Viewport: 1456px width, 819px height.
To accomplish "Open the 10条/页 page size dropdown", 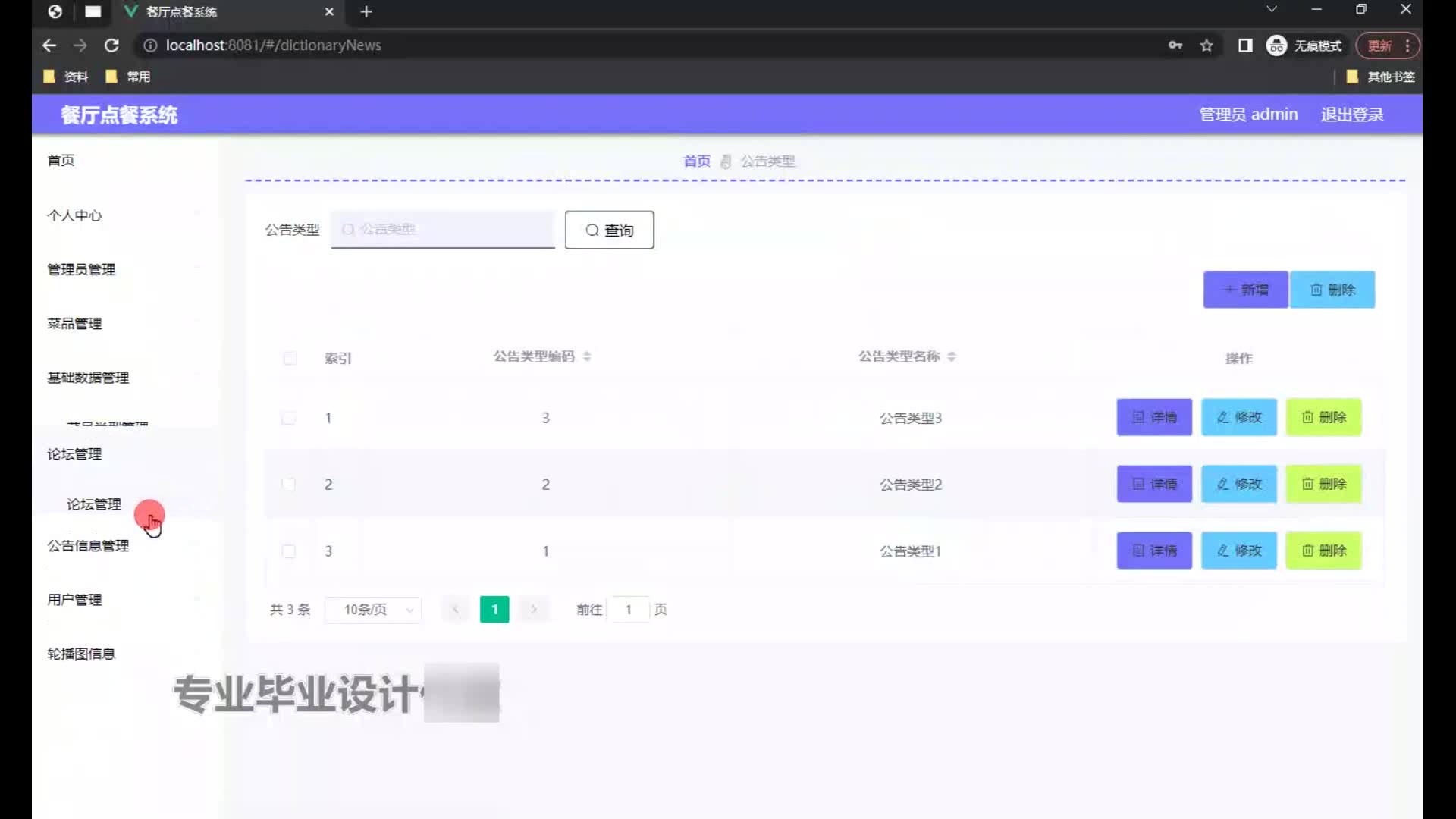I will click(x=373, y=610).
